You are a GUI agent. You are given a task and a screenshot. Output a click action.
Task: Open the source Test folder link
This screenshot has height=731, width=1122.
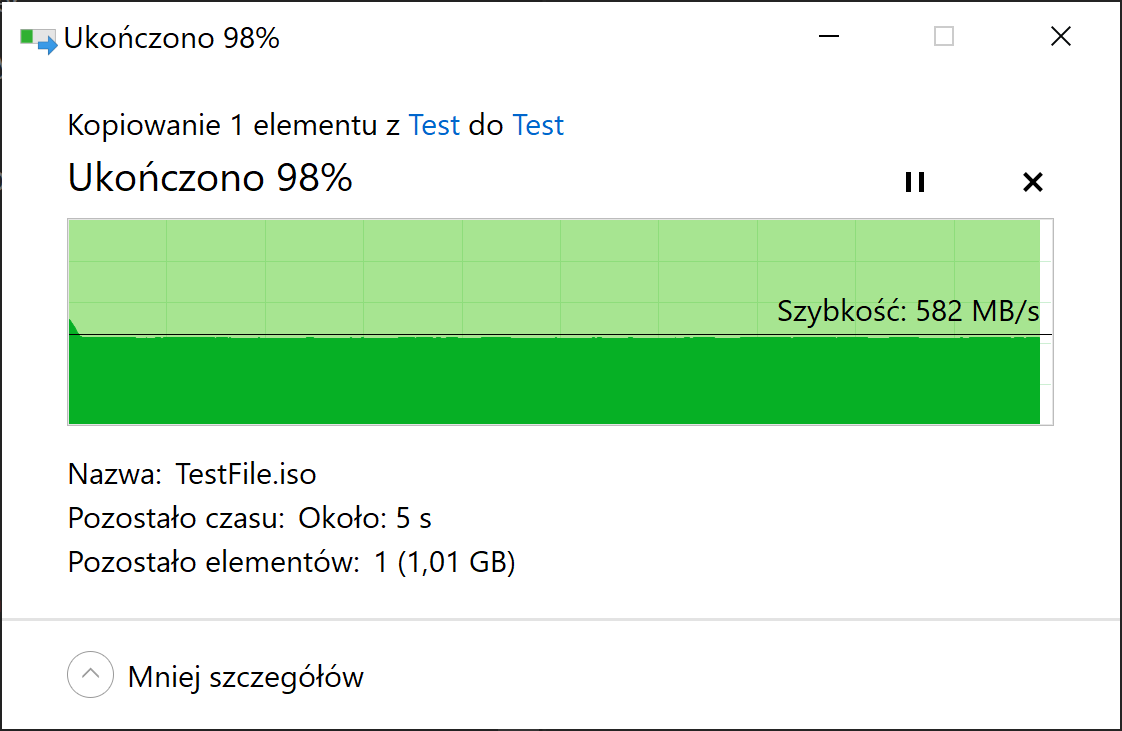[434, 125]
